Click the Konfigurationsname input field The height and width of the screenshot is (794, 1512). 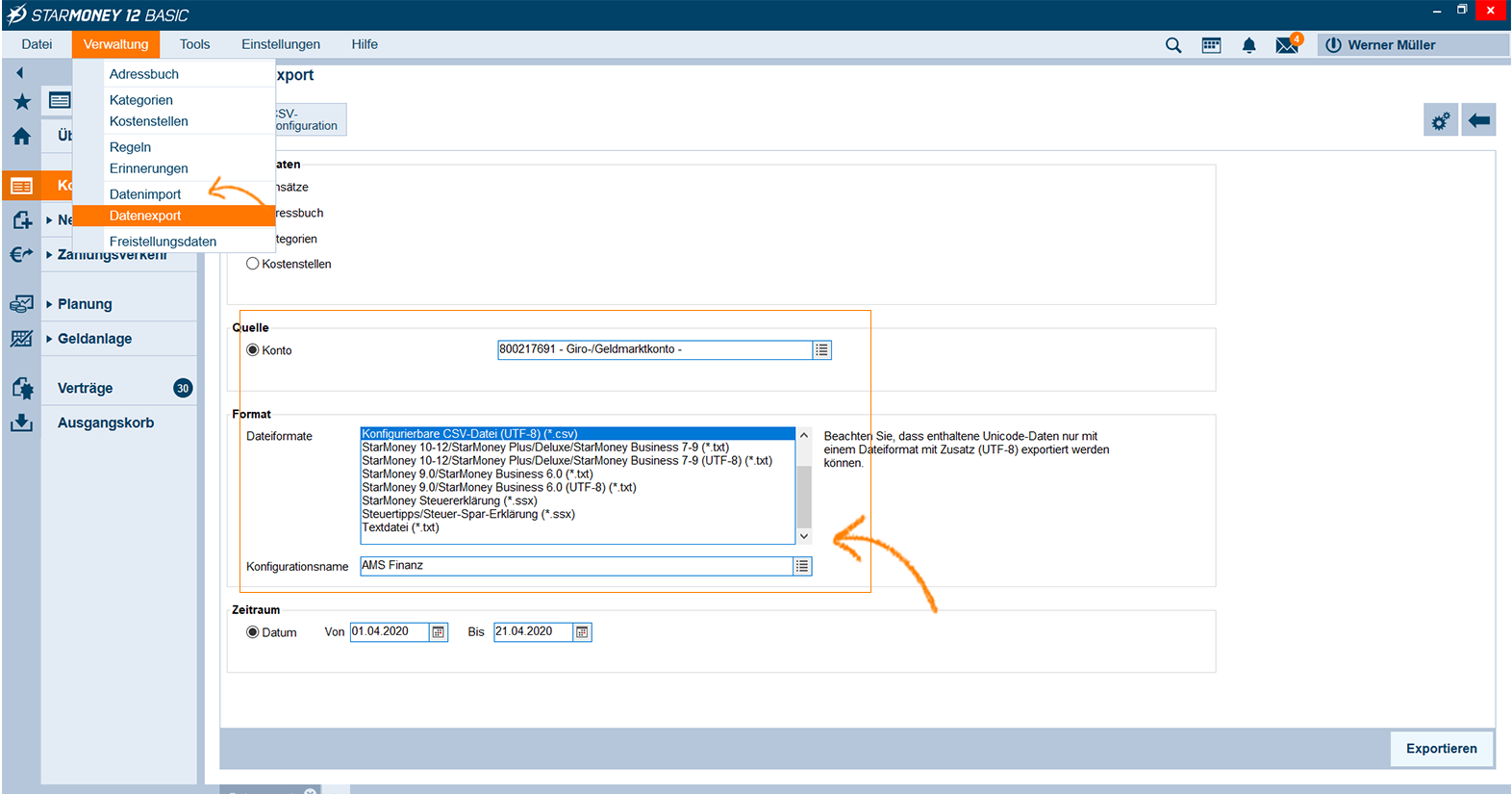(x=575, y=566)
